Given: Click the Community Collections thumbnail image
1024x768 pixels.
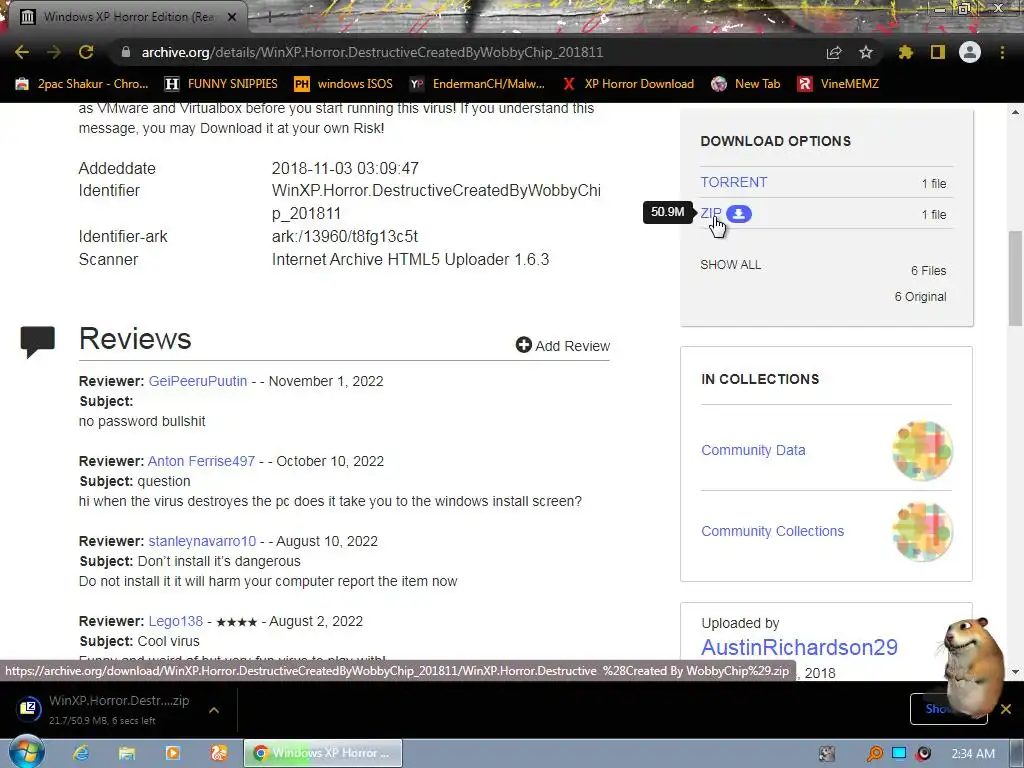Looking at the screenshot, I should coord(922,532).
